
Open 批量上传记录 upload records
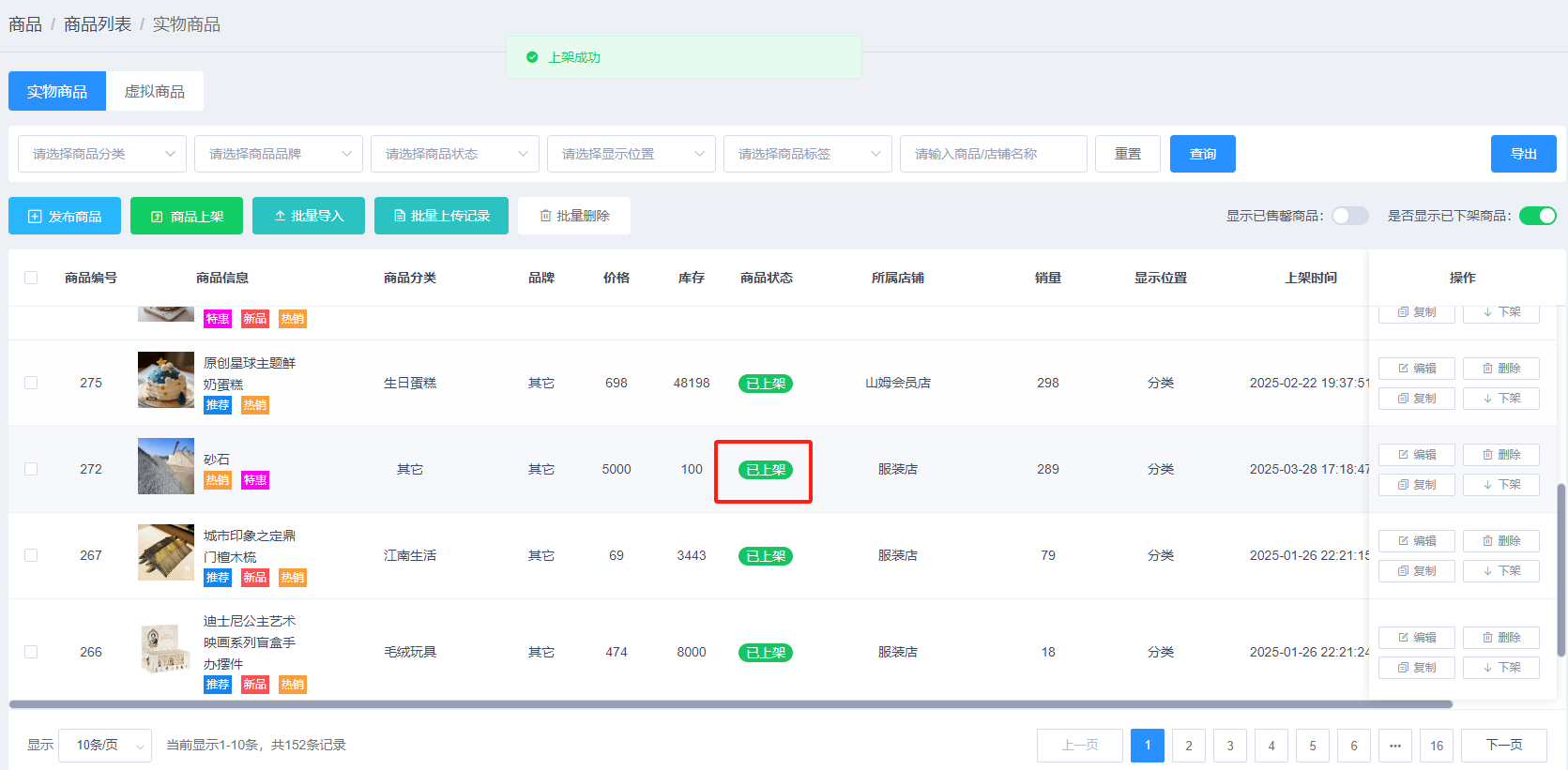tap(441, 216)
